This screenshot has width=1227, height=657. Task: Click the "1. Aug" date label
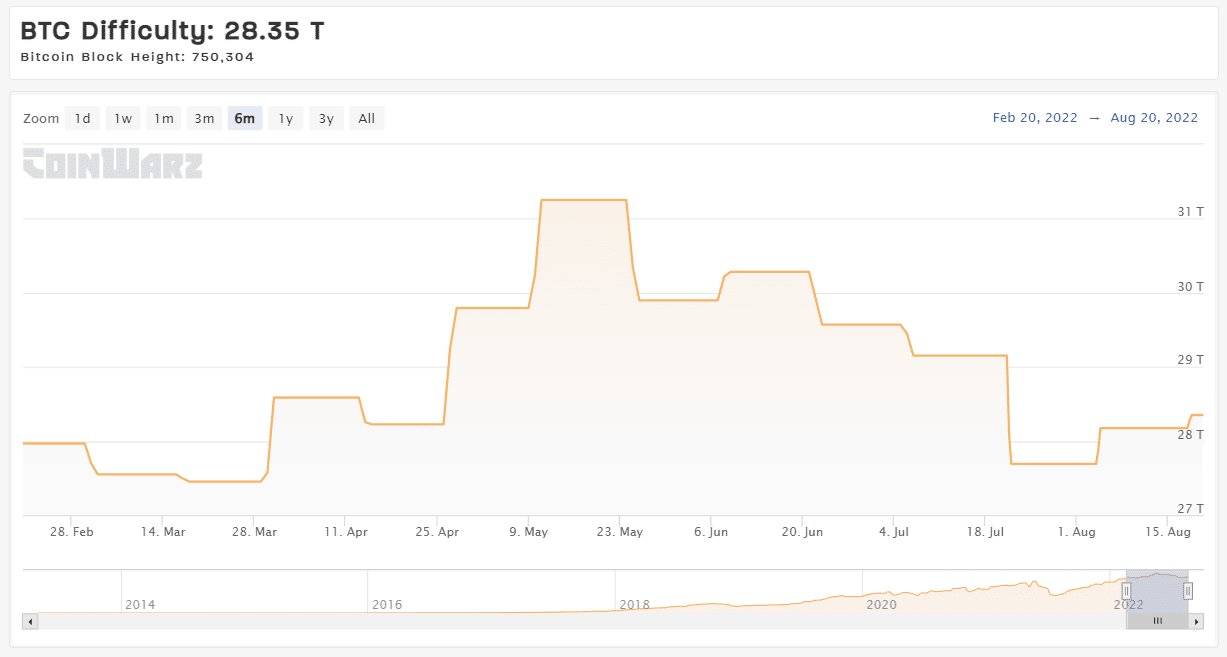[x=1076, y=532]
